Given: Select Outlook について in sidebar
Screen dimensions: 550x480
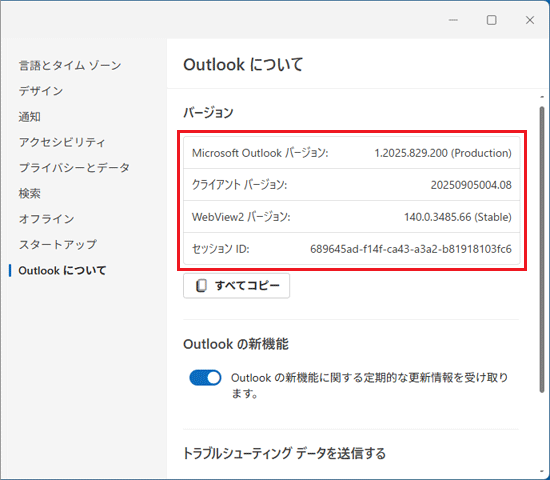Looking at the screenshot, I should tap(62, 271).
